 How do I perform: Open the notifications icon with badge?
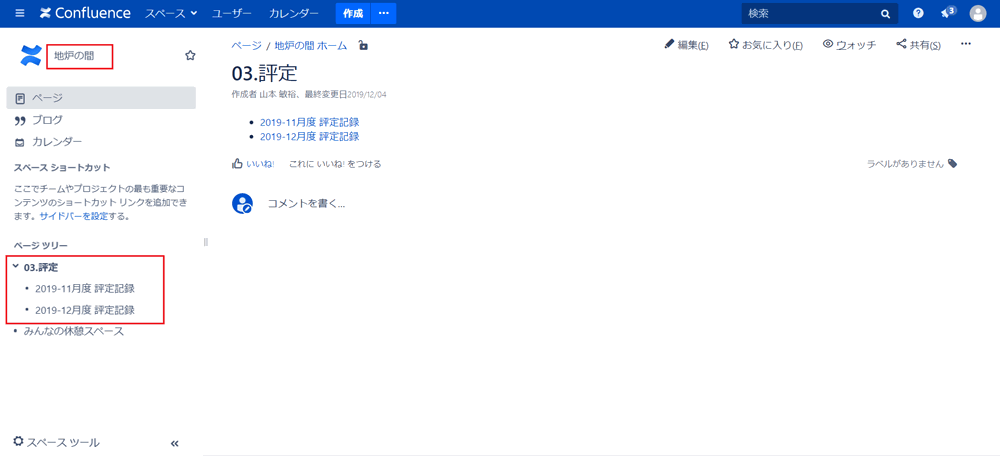coord(946,14)
